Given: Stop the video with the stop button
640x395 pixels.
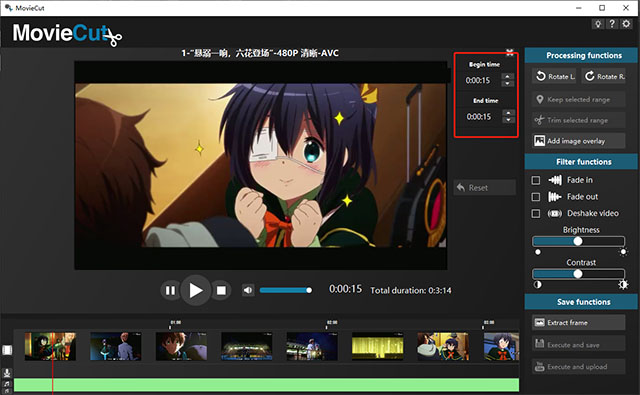Looking at the screenshot, I should pyautogui.click(x=221, y=290).
